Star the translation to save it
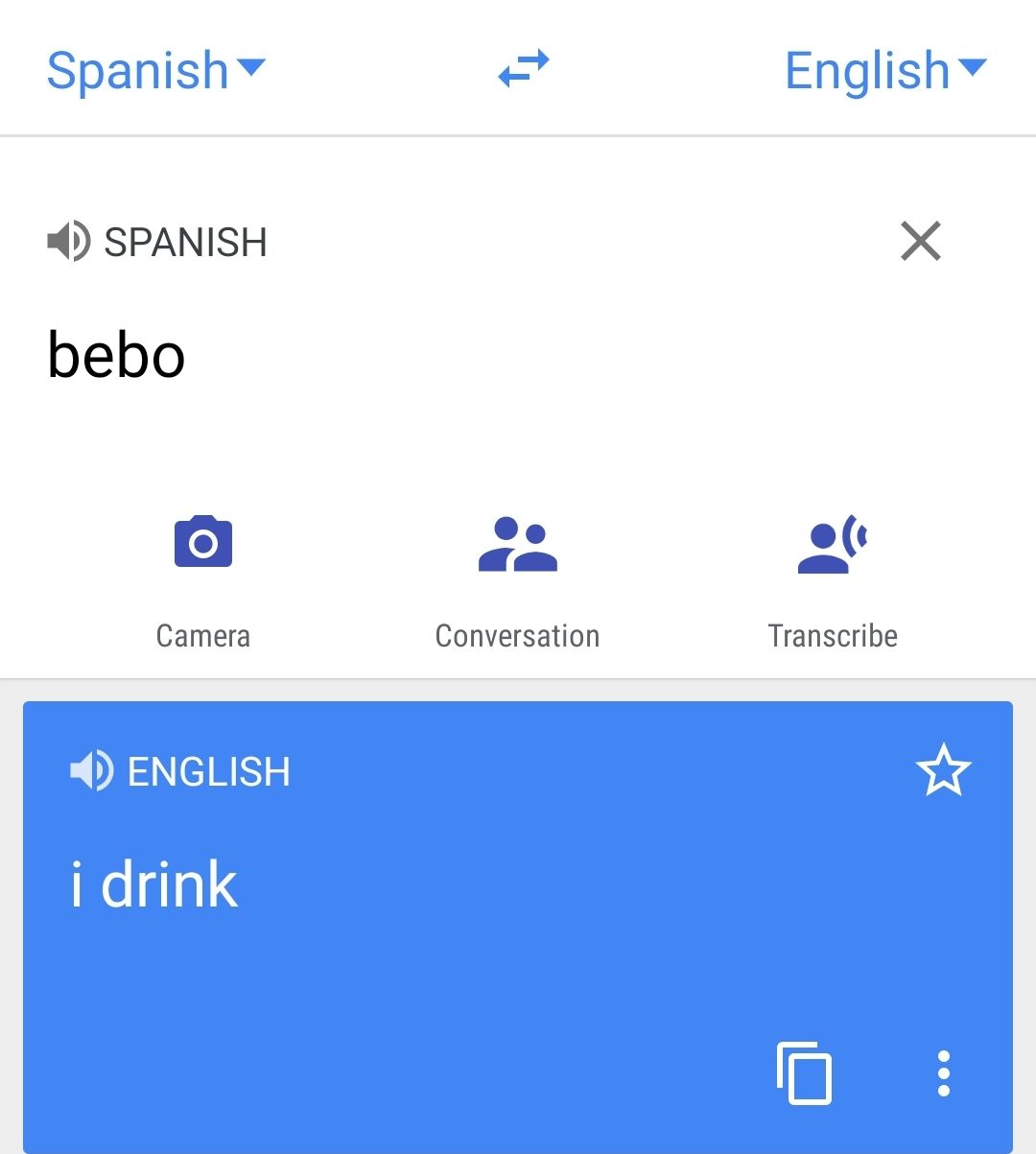This screenshot has height=1154, width=1036. coord(943,770)
